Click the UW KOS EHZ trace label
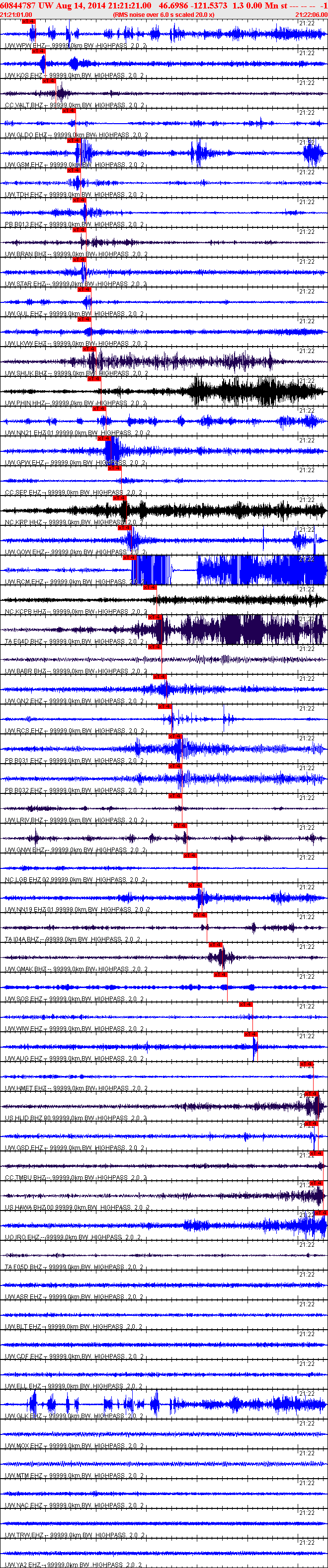Image resolution: width=328 pixels, height=1568 pixels. tap(75, 75)
